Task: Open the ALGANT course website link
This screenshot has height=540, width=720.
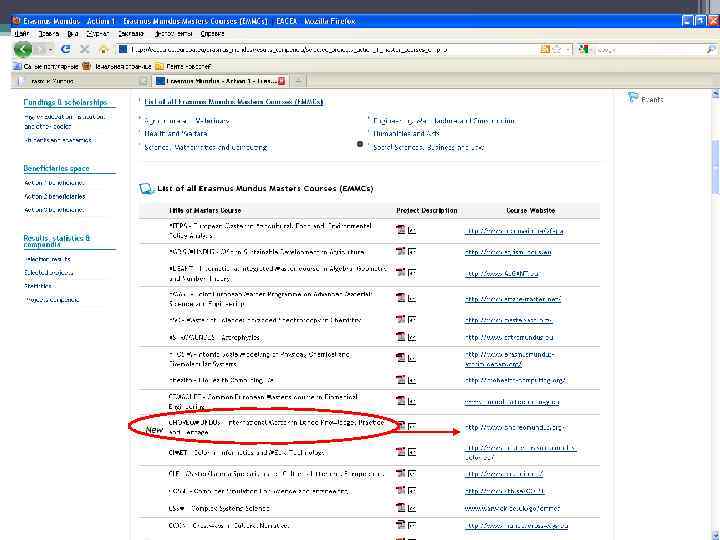Action: tap(501, 274)
